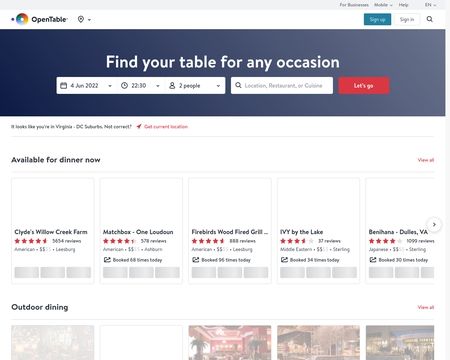
Task: Open the time dropdown showing 22:30
Action: (x=141, y=86)
